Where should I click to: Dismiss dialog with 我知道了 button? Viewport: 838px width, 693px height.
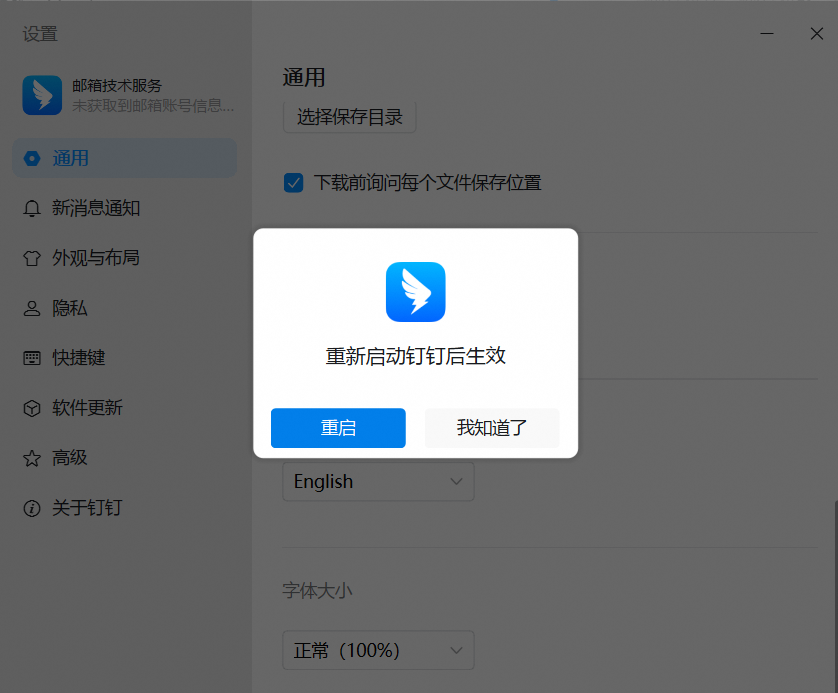coord(492,428)
